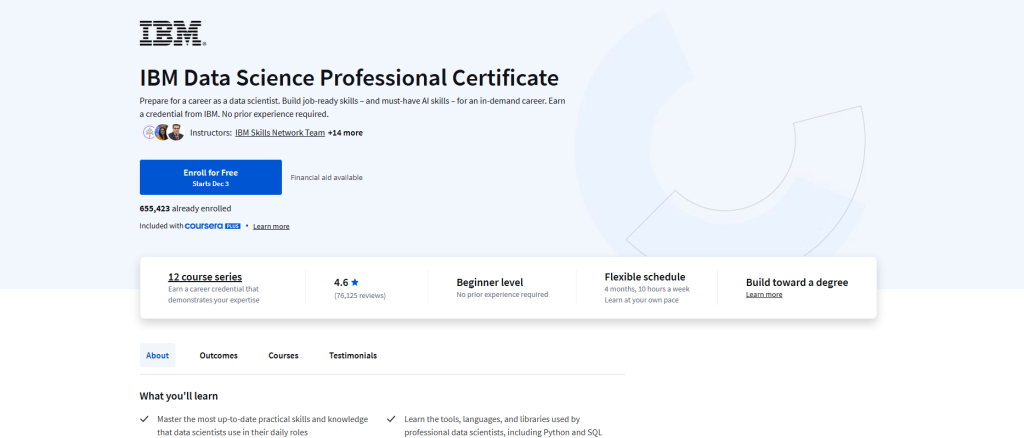Switch to the About tab
The height and width of the screenshot is (438, 1024).
[x=157, y=356]
